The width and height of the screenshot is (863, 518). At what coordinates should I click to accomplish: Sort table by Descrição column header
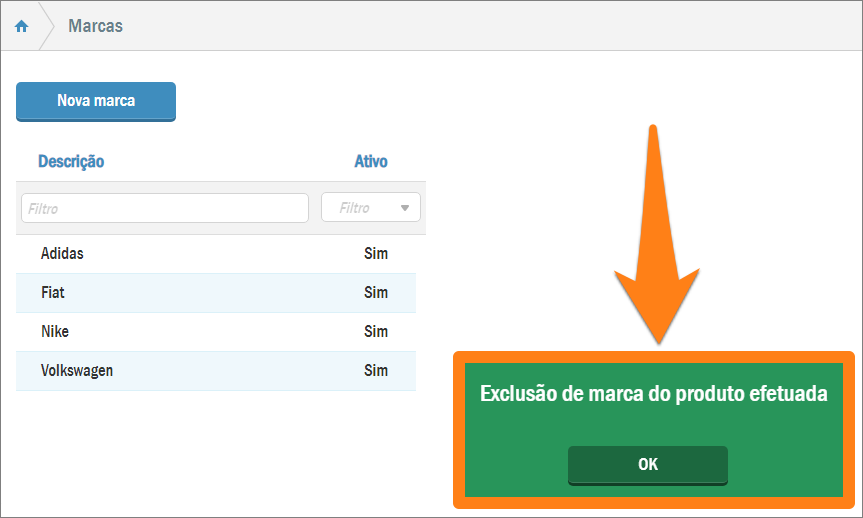(71, 161)
